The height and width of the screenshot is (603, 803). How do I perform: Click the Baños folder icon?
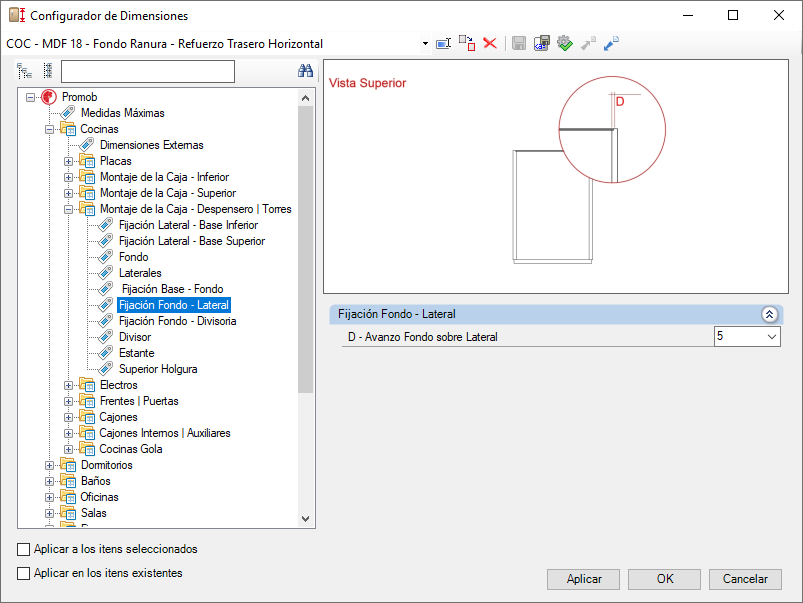[x=68, y=481]
